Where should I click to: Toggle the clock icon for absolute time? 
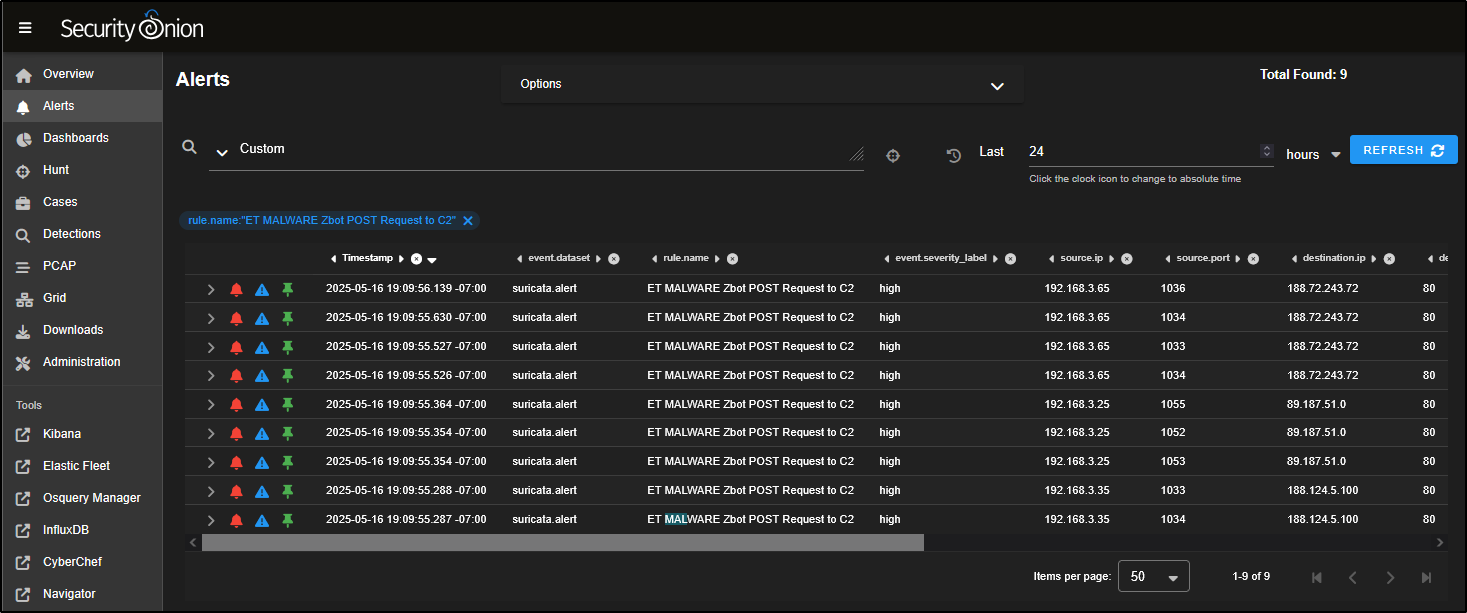(954, 155)
